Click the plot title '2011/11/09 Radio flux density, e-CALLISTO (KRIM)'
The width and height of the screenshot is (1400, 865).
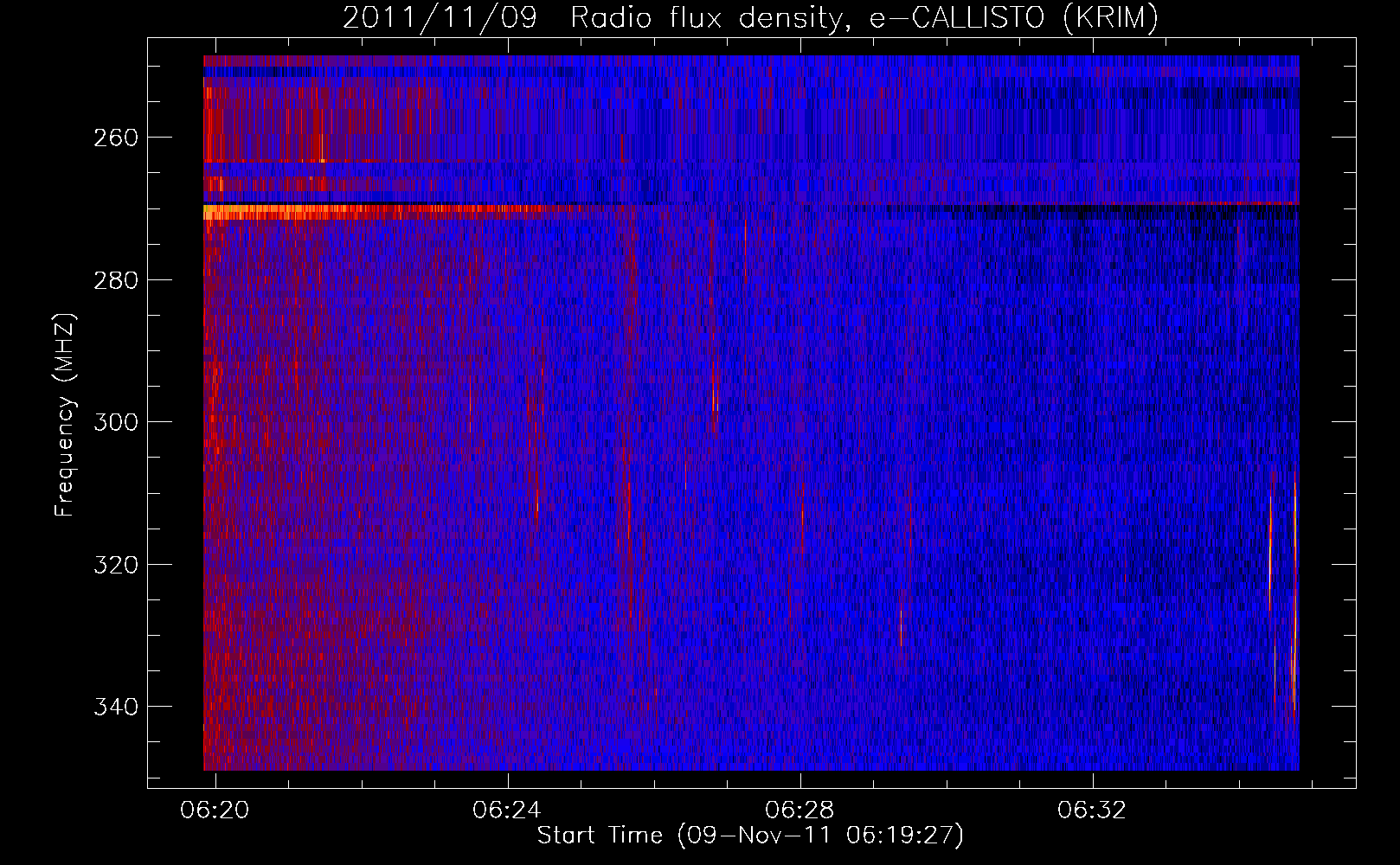coord(750,18)
